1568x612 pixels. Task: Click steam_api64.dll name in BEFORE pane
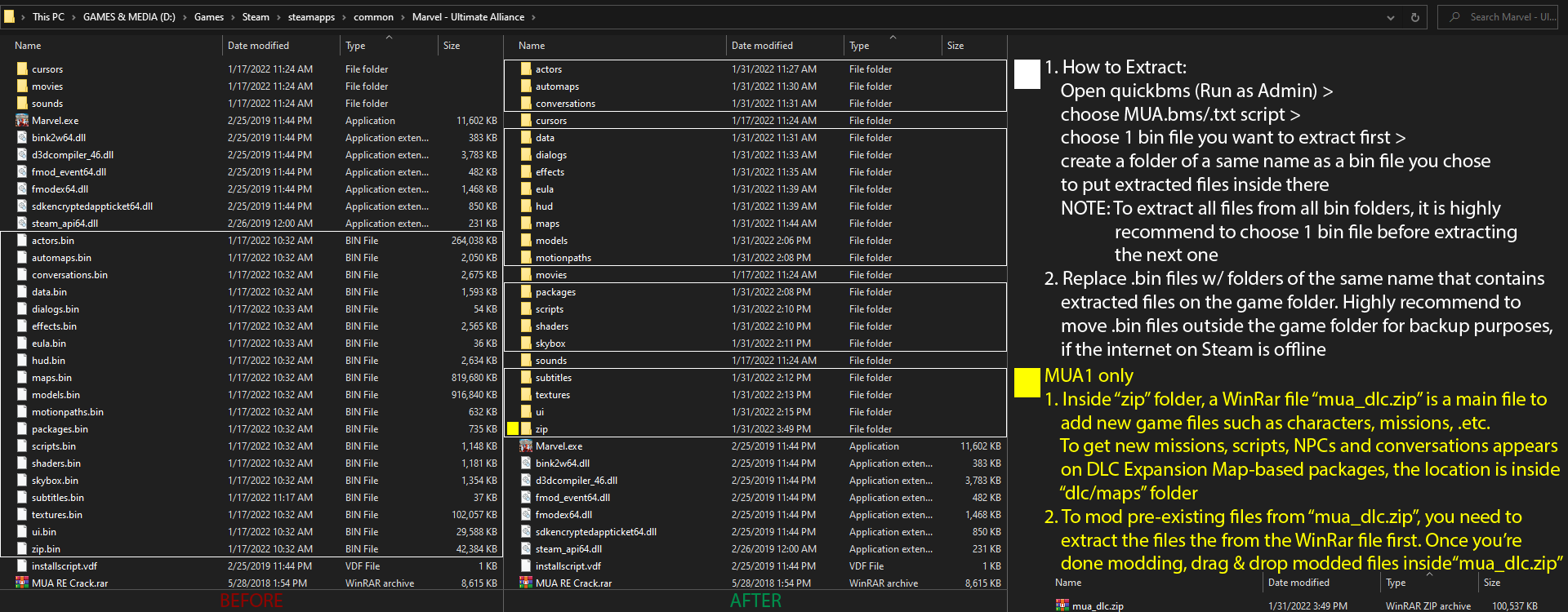click(x=65, y=224)
